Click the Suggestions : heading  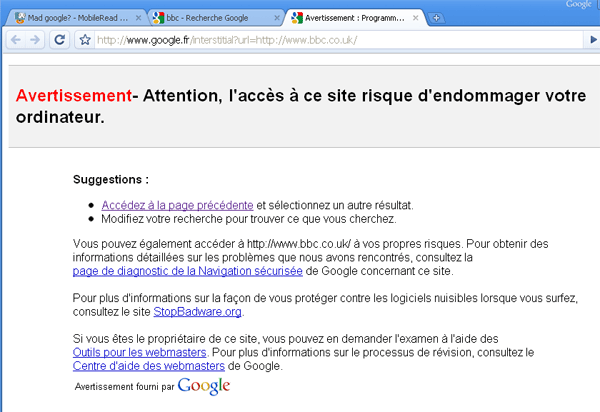point(111,179)
